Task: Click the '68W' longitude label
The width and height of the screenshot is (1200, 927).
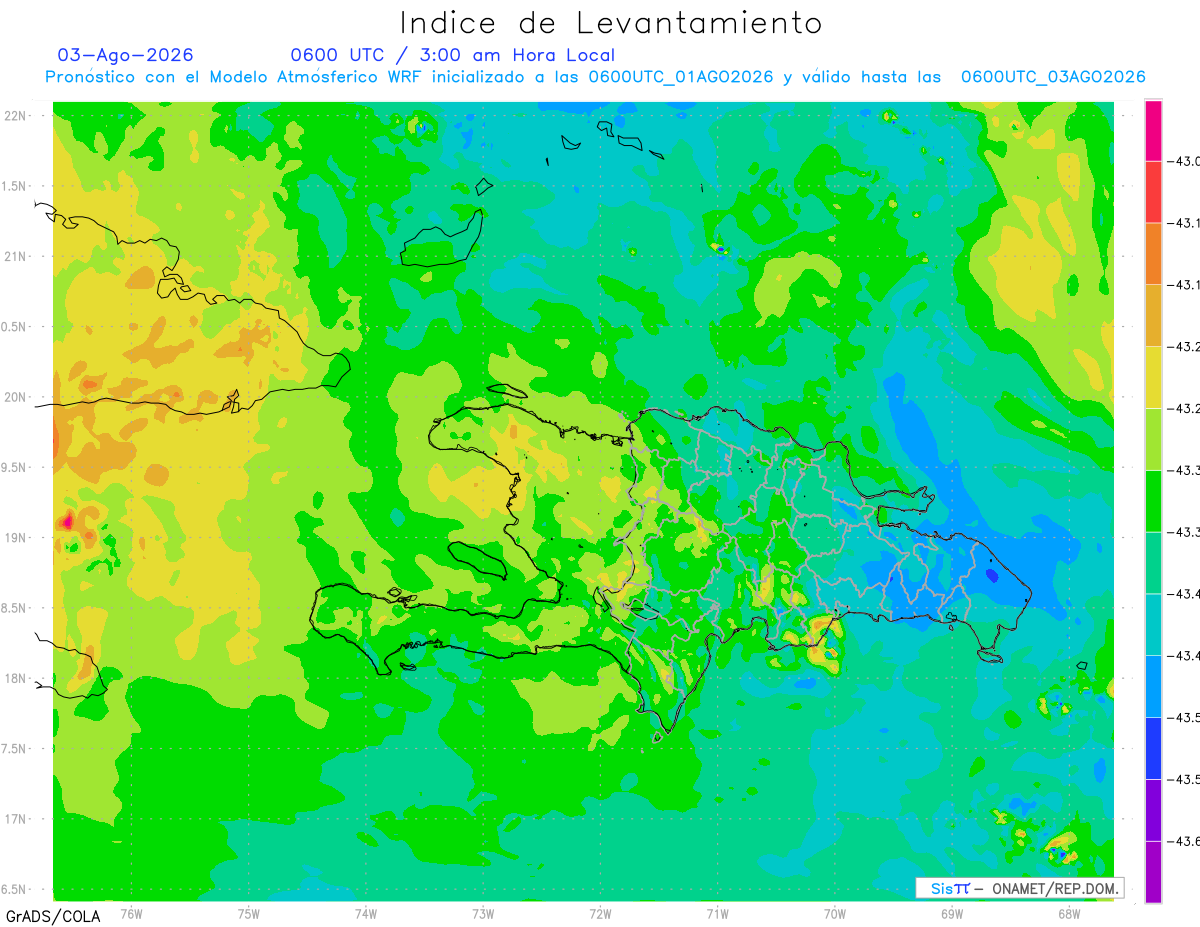Action: 1068,913
